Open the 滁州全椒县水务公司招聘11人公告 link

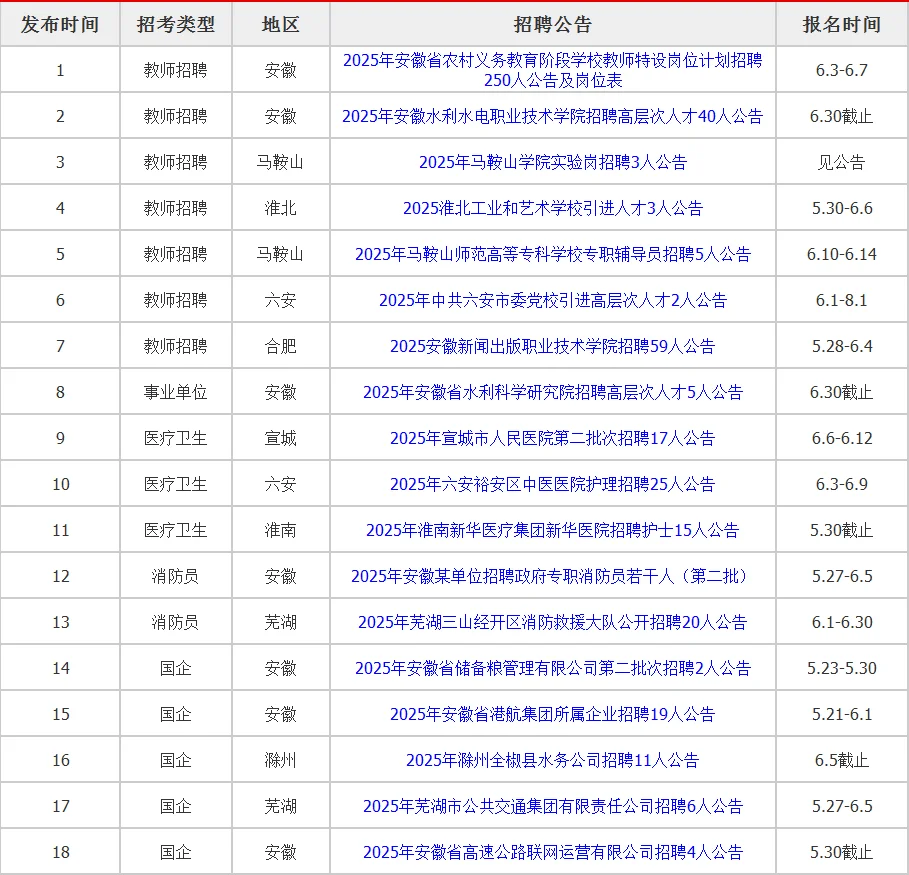(x=552, y=760)
